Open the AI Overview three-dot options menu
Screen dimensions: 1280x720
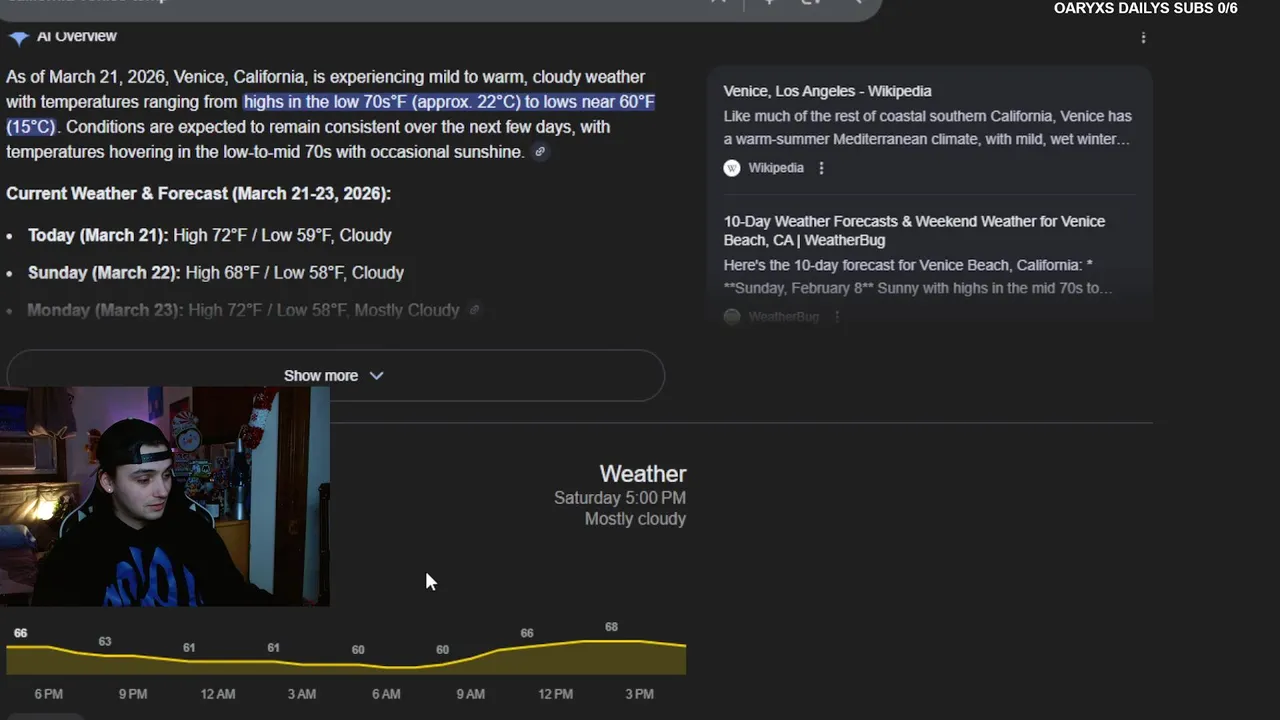1143,38
